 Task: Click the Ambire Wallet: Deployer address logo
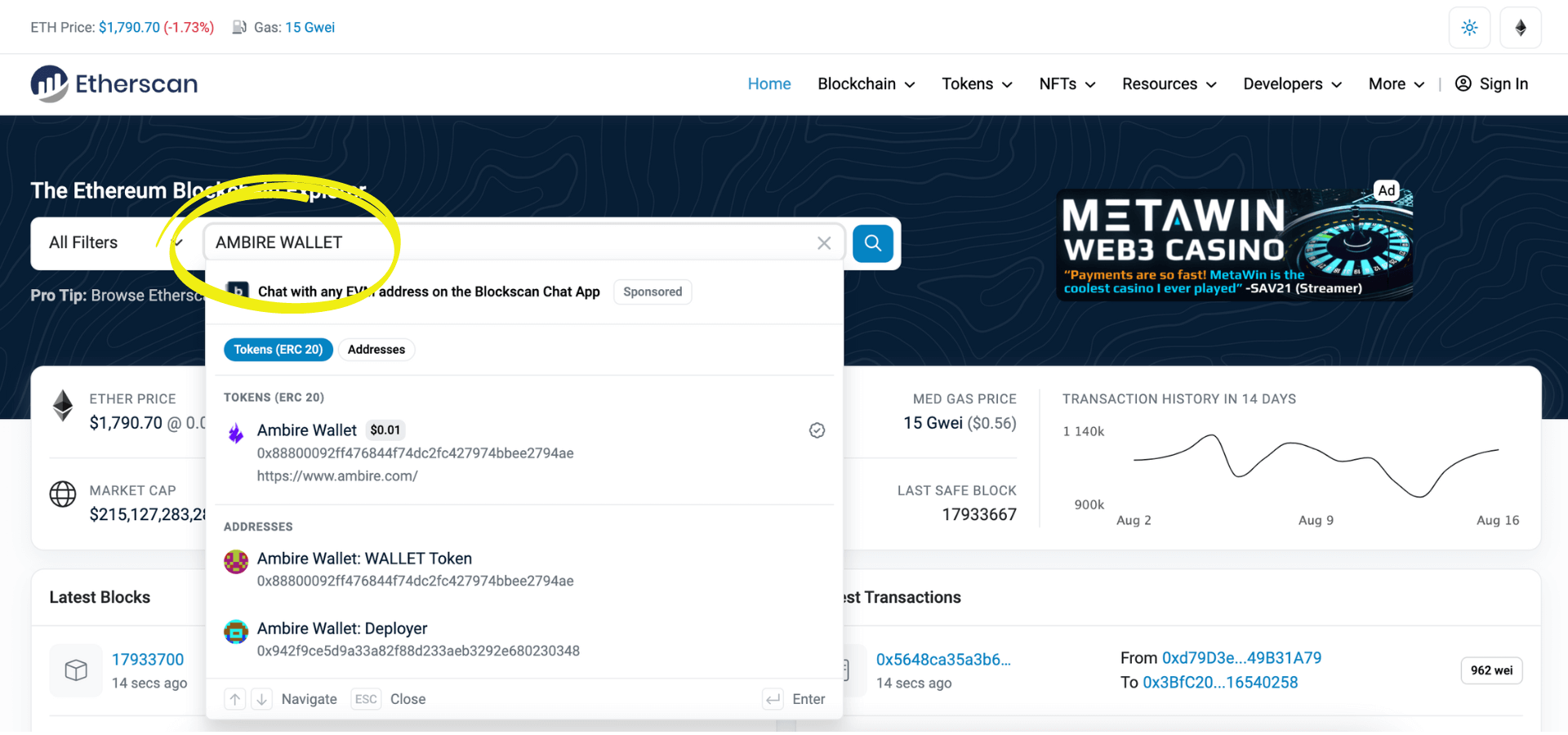point(236,631)
